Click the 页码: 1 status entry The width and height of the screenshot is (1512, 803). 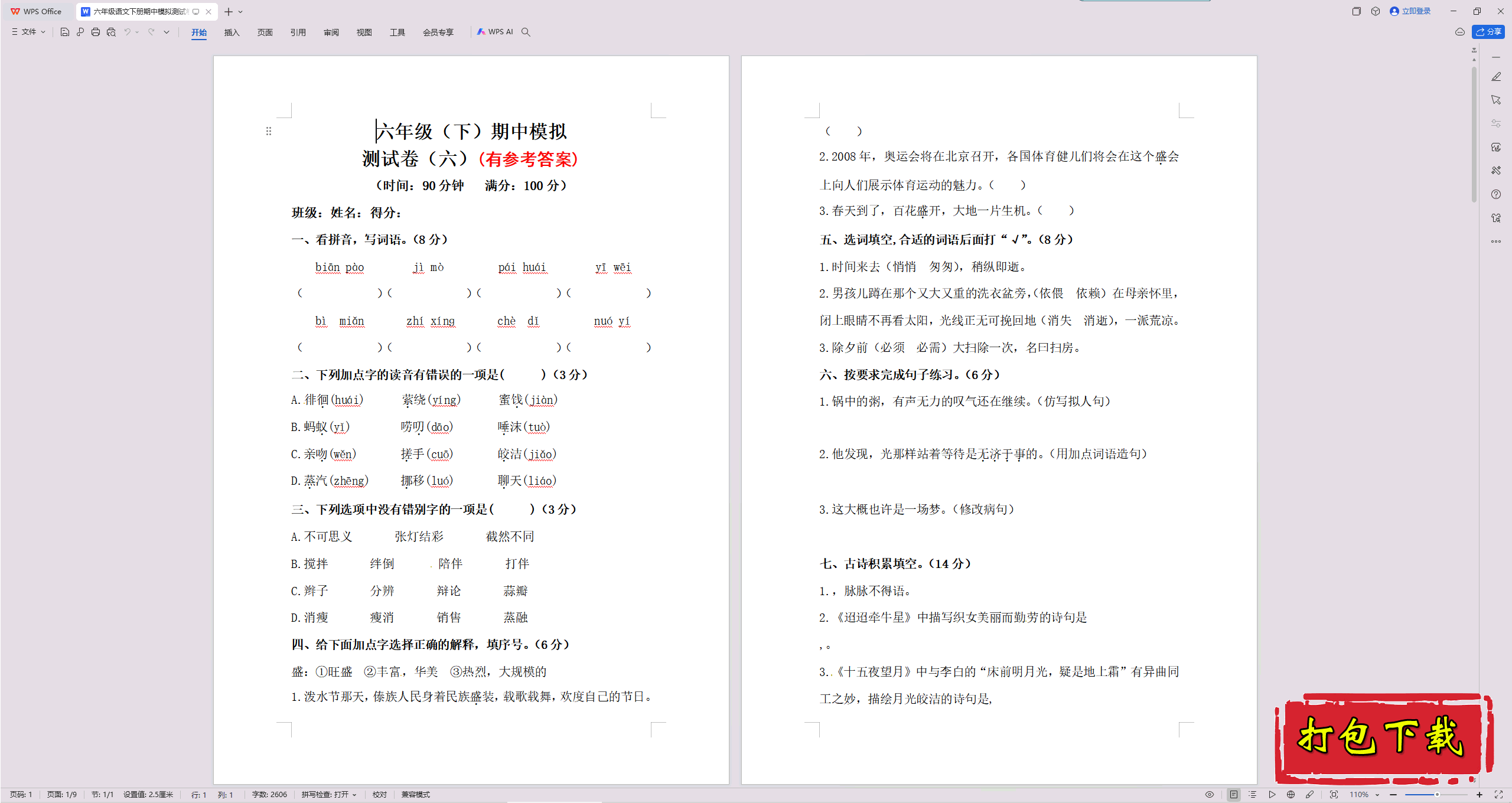tap(21, 795)
